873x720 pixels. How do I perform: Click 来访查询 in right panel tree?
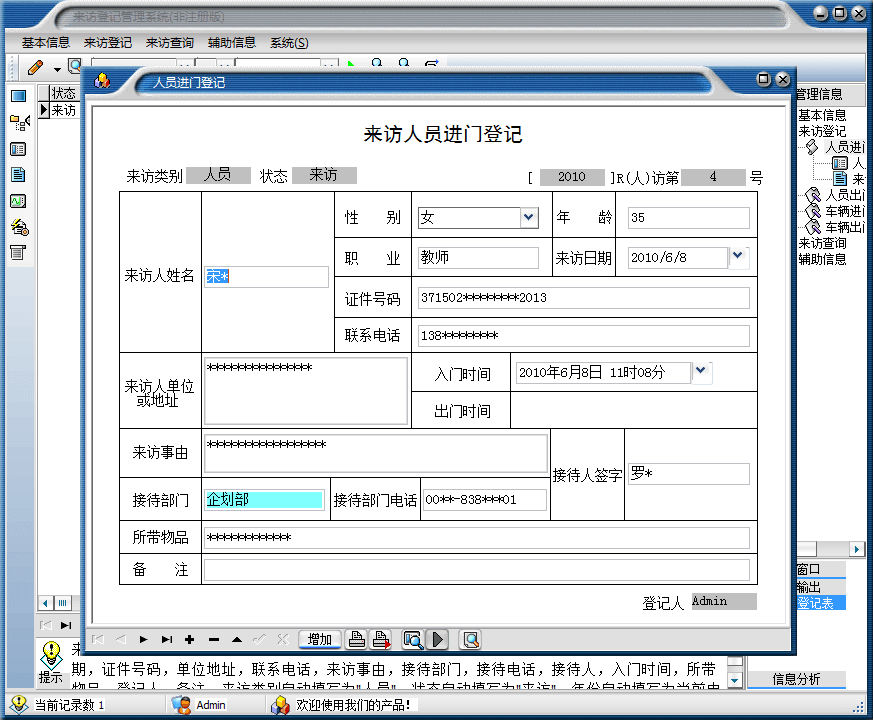pos(822,243)
